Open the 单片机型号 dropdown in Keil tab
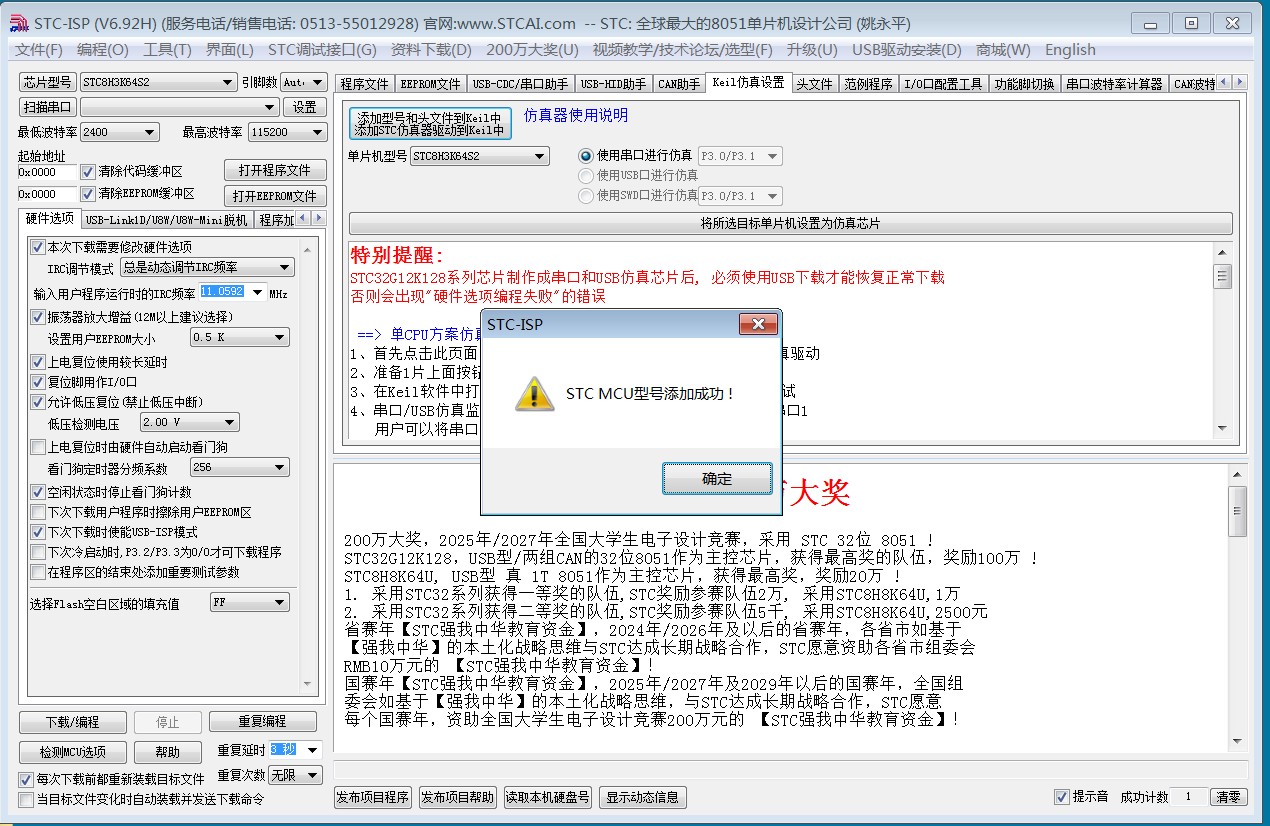Image resolution: width=1270 pixels, height=826 pixels. [x=479, y=156]
